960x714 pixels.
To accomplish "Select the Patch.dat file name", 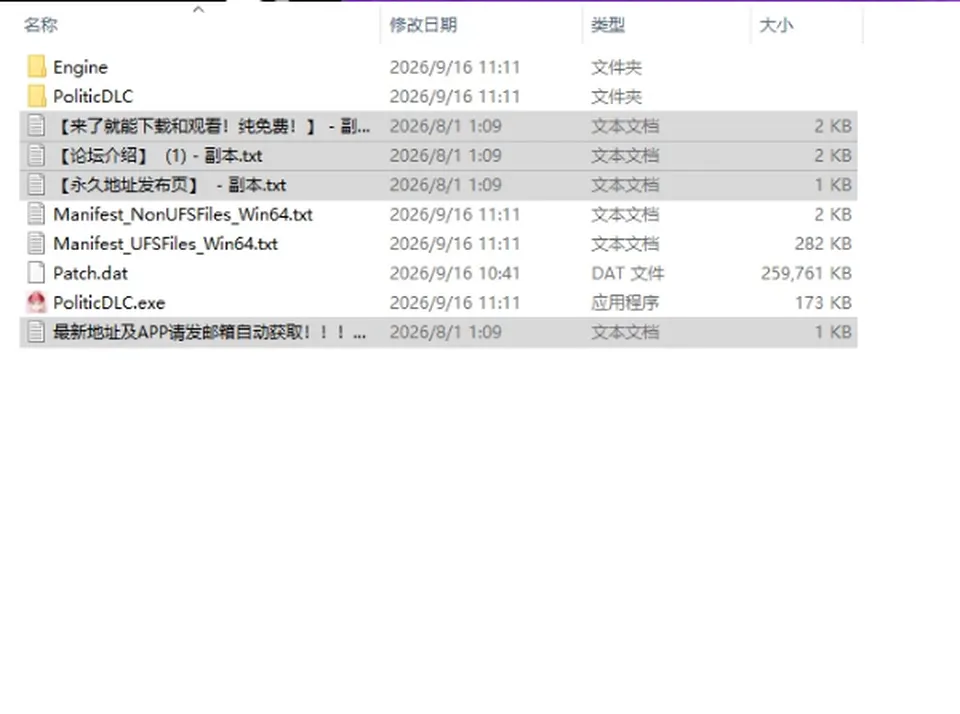I will 91,273.
